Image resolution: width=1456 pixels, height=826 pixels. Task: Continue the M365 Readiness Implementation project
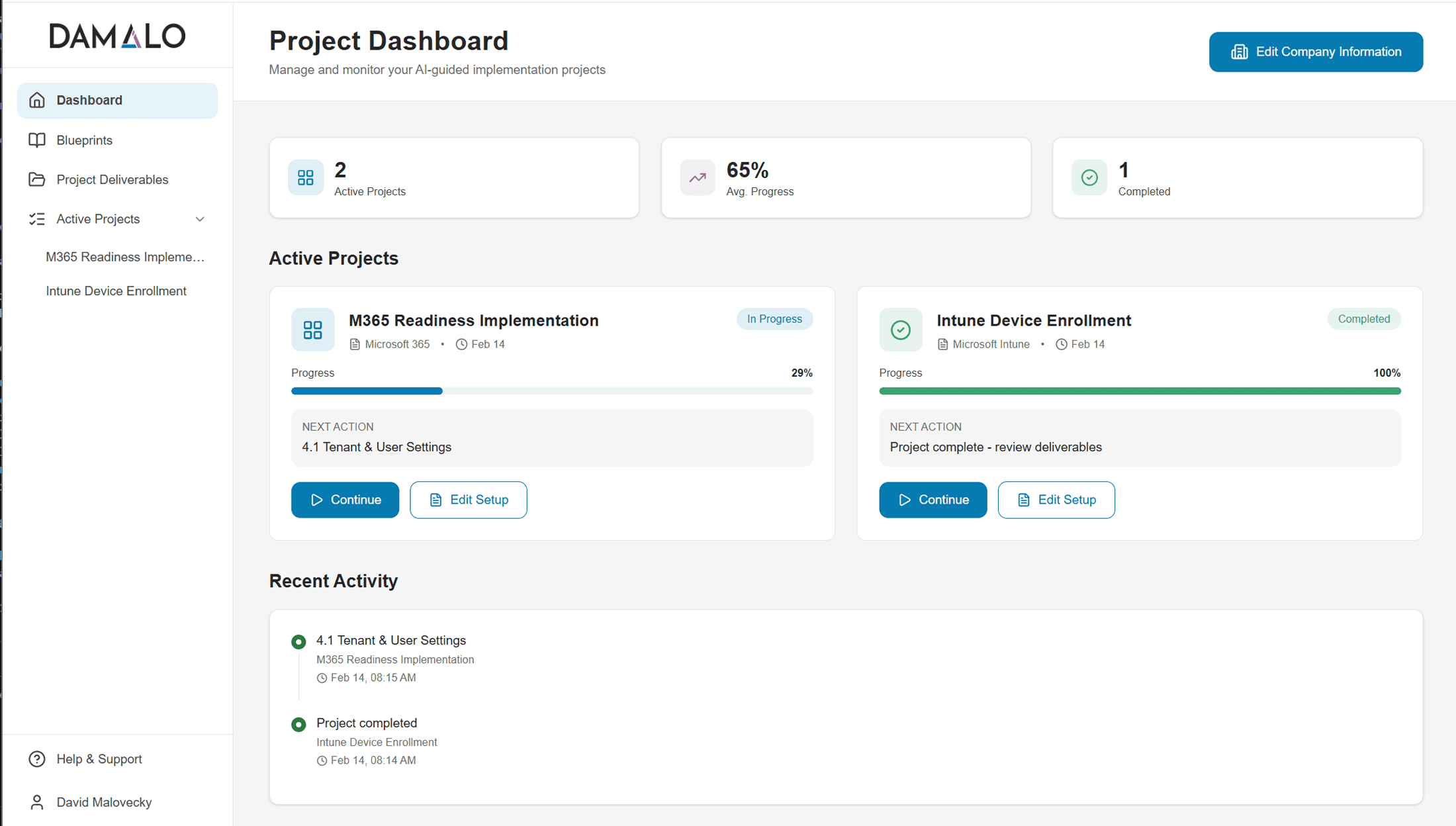click(345, 500)
